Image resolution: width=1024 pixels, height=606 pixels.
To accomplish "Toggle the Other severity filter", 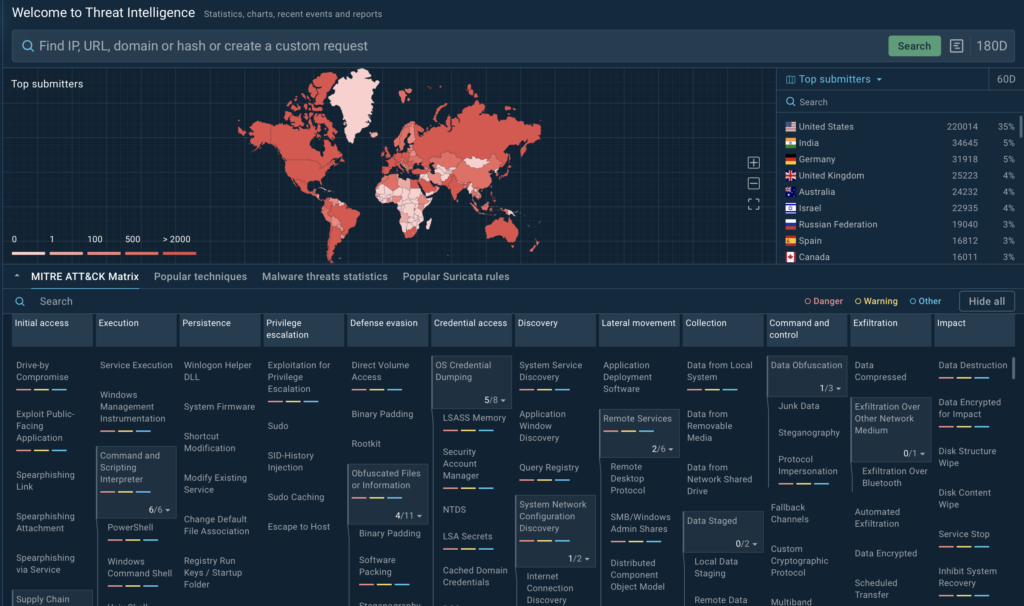I will (x=925, y=301).
